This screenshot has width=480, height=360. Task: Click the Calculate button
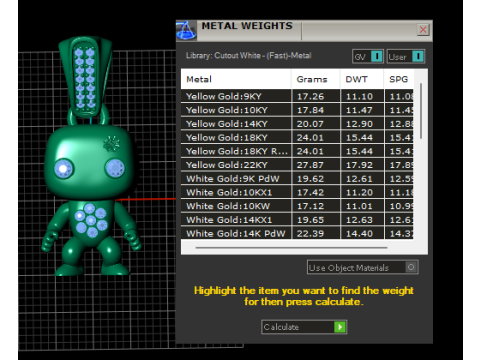tap(304, 327)
